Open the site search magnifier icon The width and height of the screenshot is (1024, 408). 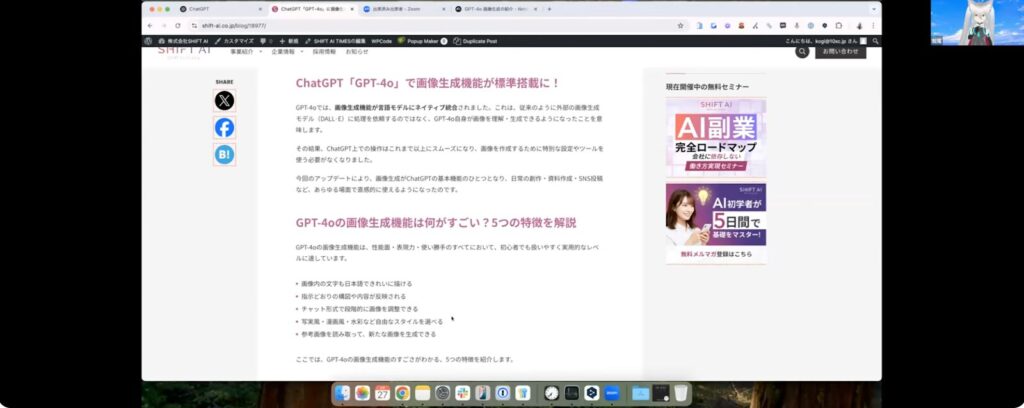pos(802,51)
